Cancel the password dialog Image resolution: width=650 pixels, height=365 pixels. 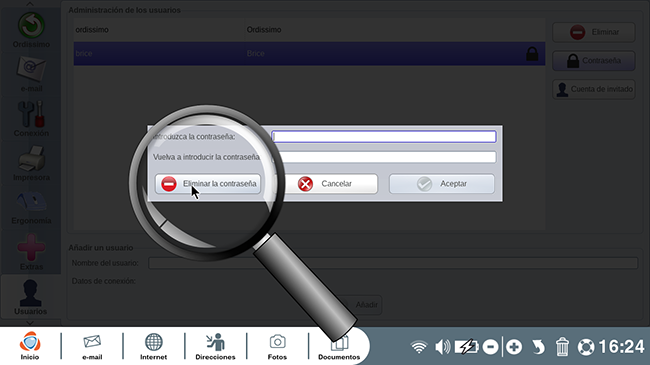pyautogui.click(x=326, y=184)
